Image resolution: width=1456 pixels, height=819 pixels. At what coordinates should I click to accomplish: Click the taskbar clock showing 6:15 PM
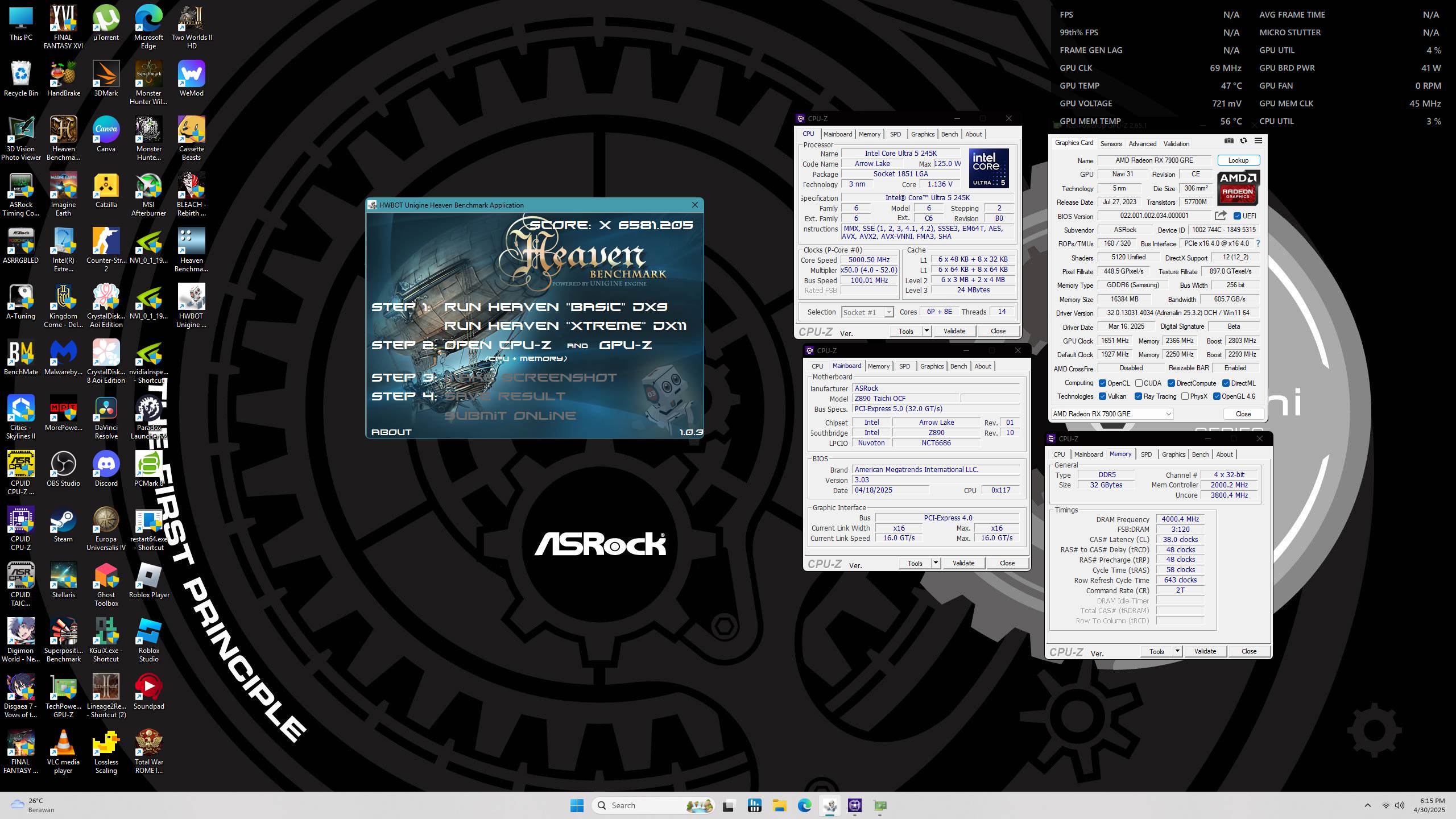tap(1428, 805)
